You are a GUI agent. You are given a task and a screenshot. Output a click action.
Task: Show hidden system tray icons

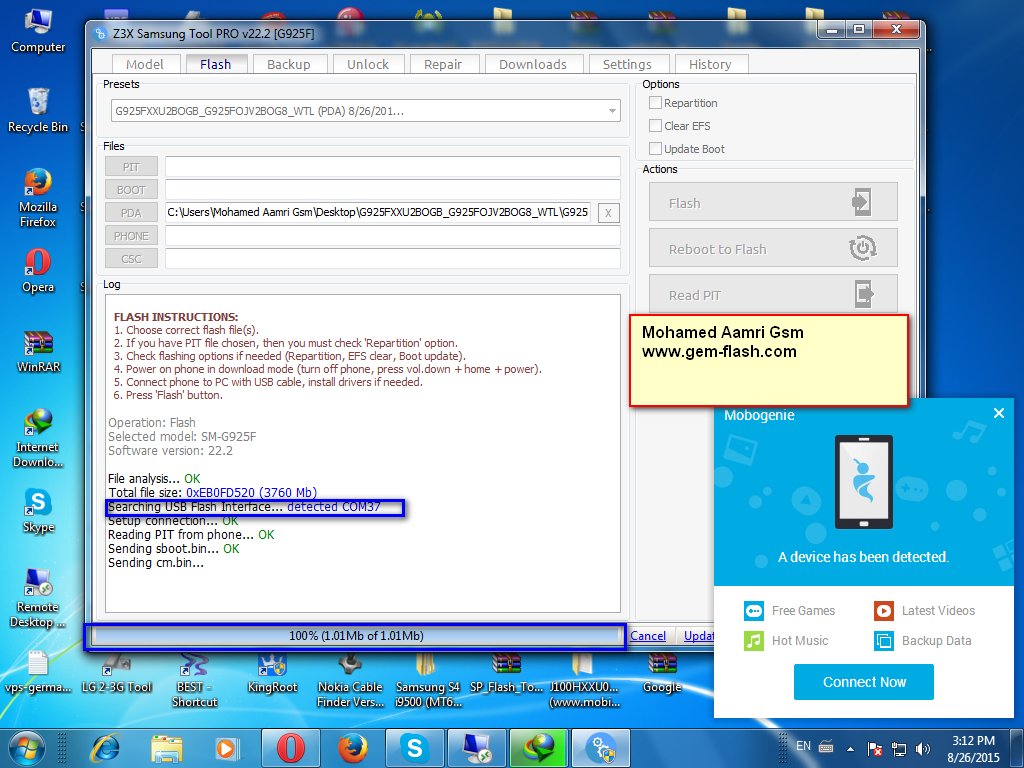tap(850, 748)
